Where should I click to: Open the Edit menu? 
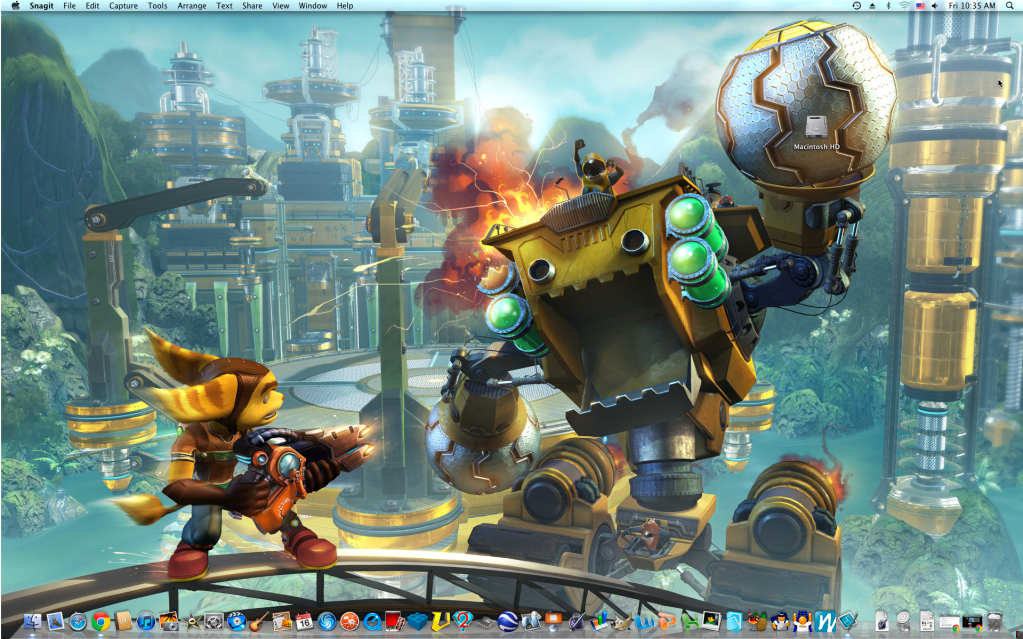click(x=93, y=6)
